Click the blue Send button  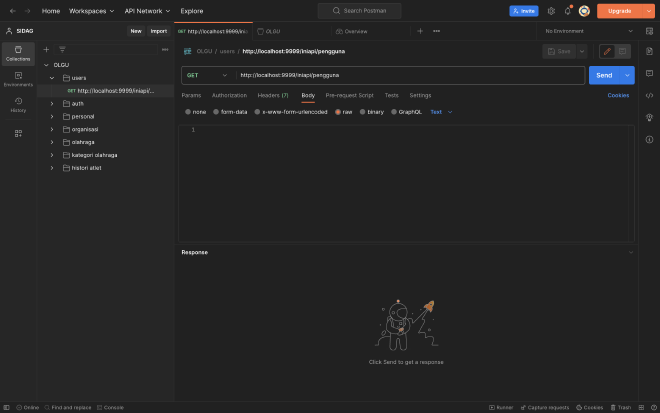pyautogui.click(x=603, y=75)
